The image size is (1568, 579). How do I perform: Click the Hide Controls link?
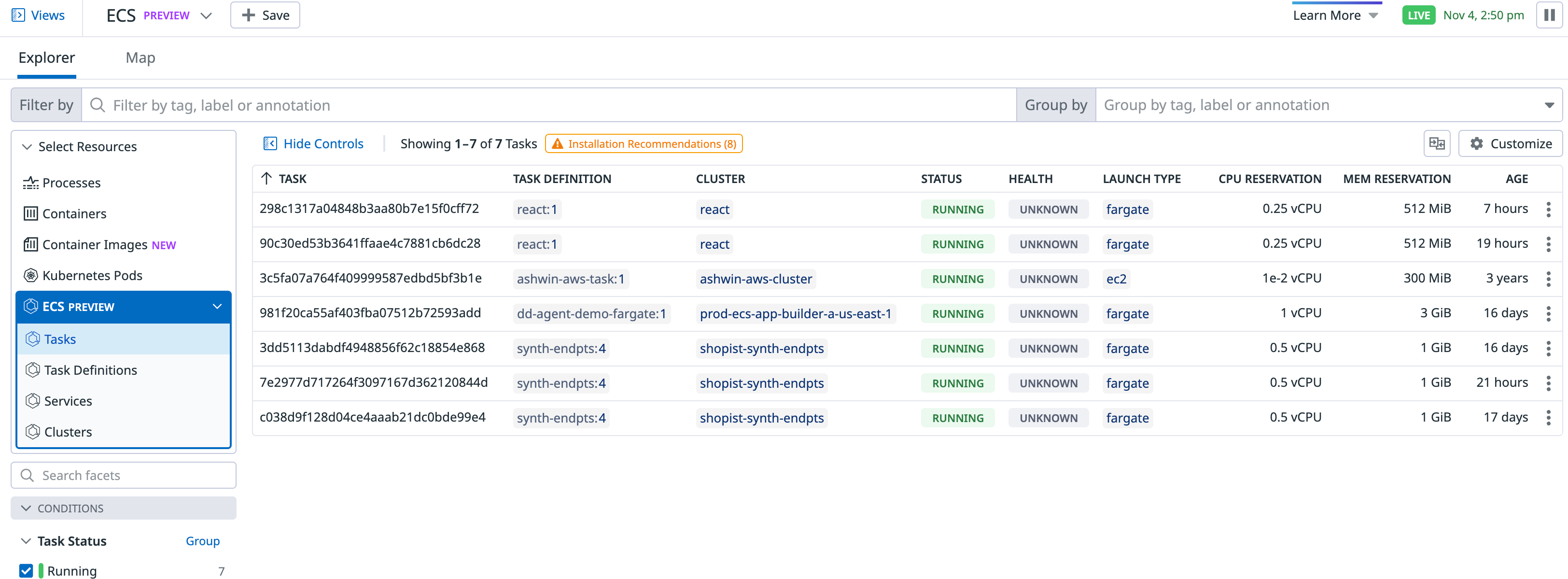323,144
